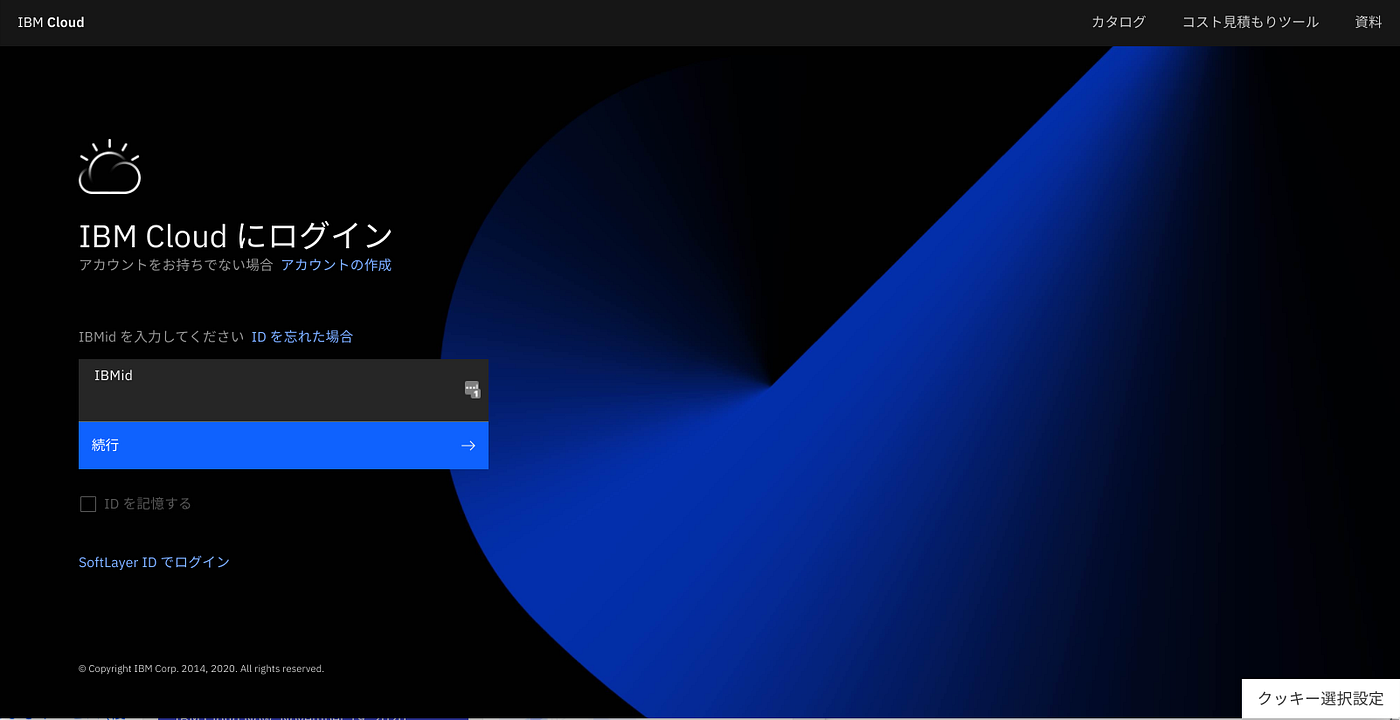Click the password manager icon in IBMid field

pos(472,390)
